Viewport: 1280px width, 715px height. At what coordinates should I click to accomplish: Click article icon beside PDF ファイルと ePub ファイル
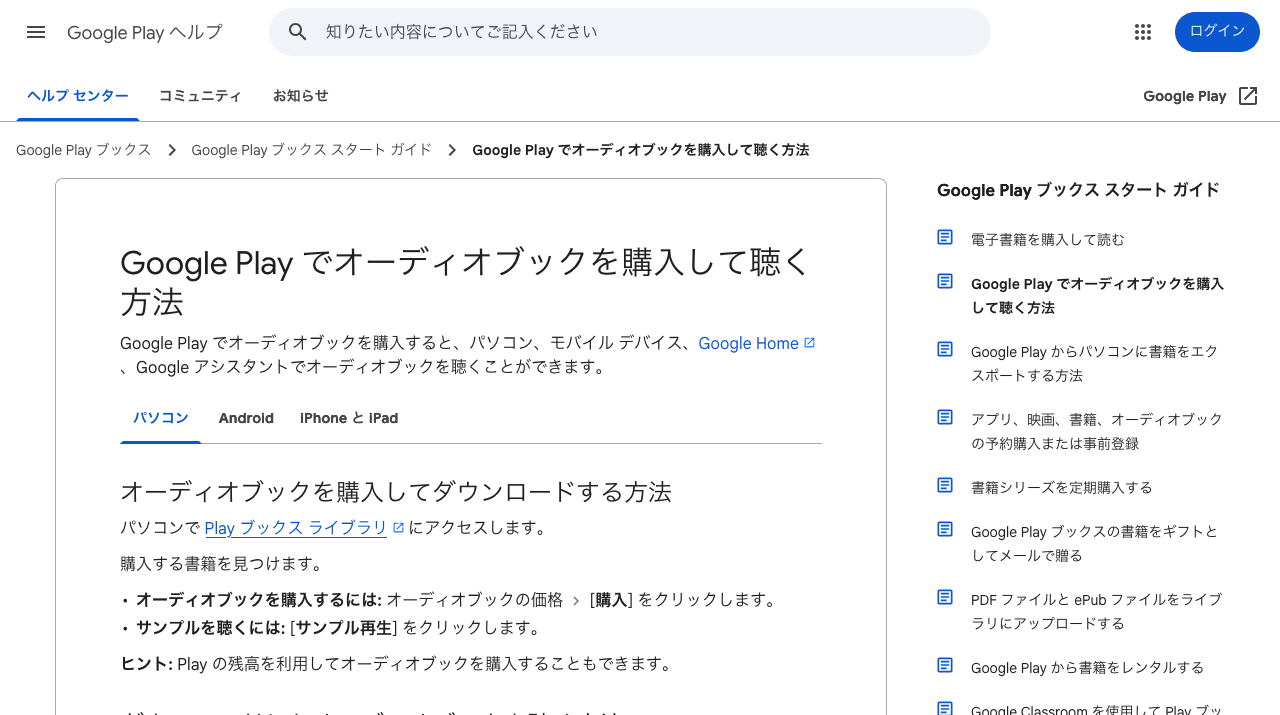click(945, 597)
